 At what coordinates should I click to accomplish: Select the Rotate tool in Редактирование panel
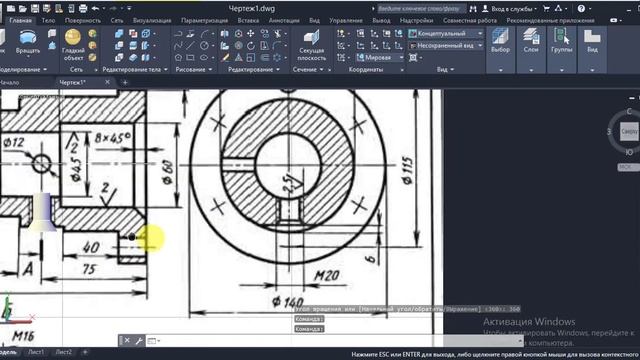[251, 45]
